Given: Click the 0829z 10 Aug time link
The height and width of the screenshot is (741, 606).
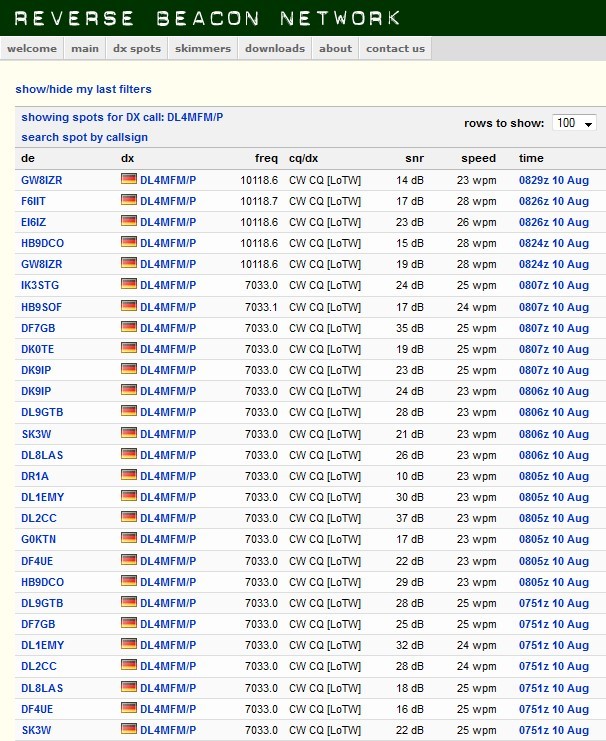Looking at the screenshot, I should tap(553, 180).
